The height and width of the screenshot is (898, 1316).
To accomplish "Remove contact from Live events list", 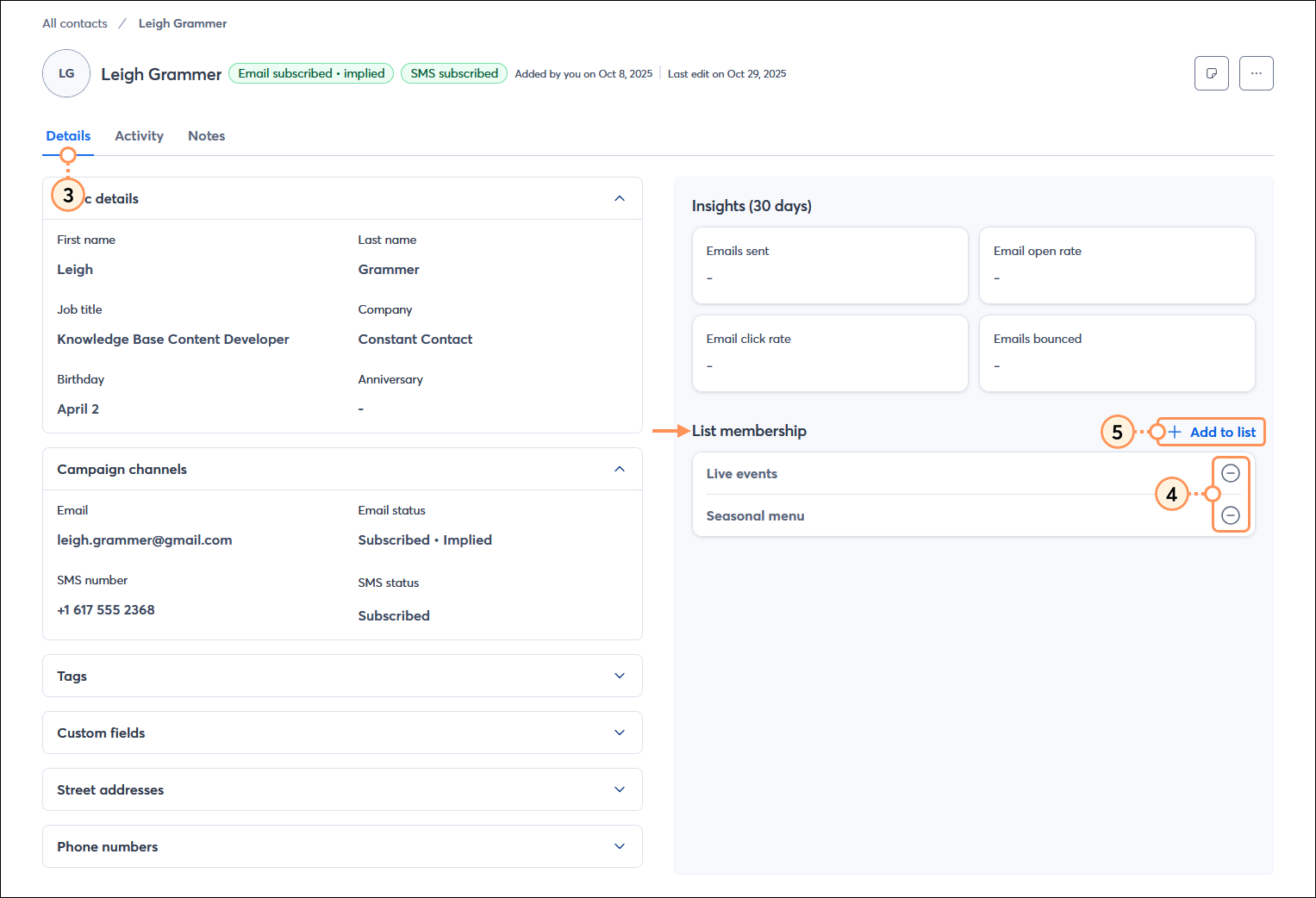I will pyautogui.click(x=1230, y=472).
